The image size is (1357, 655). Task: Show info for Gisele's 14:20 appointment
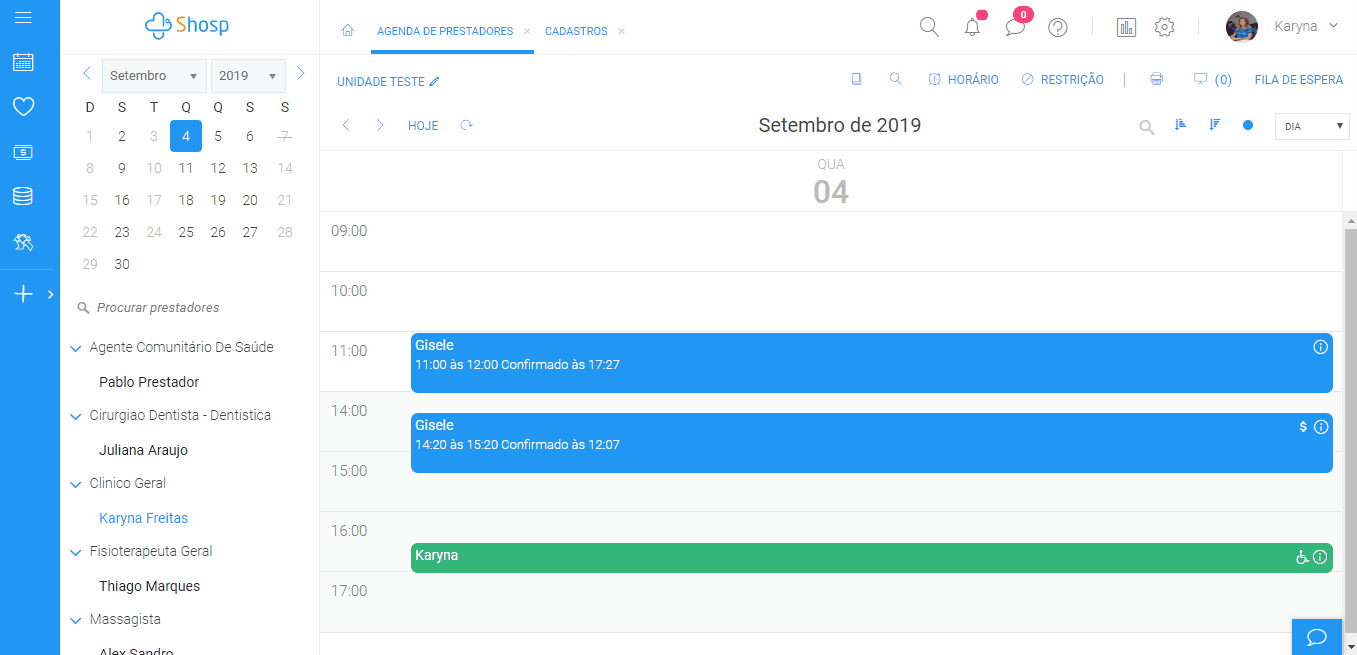pos(1320,427)
